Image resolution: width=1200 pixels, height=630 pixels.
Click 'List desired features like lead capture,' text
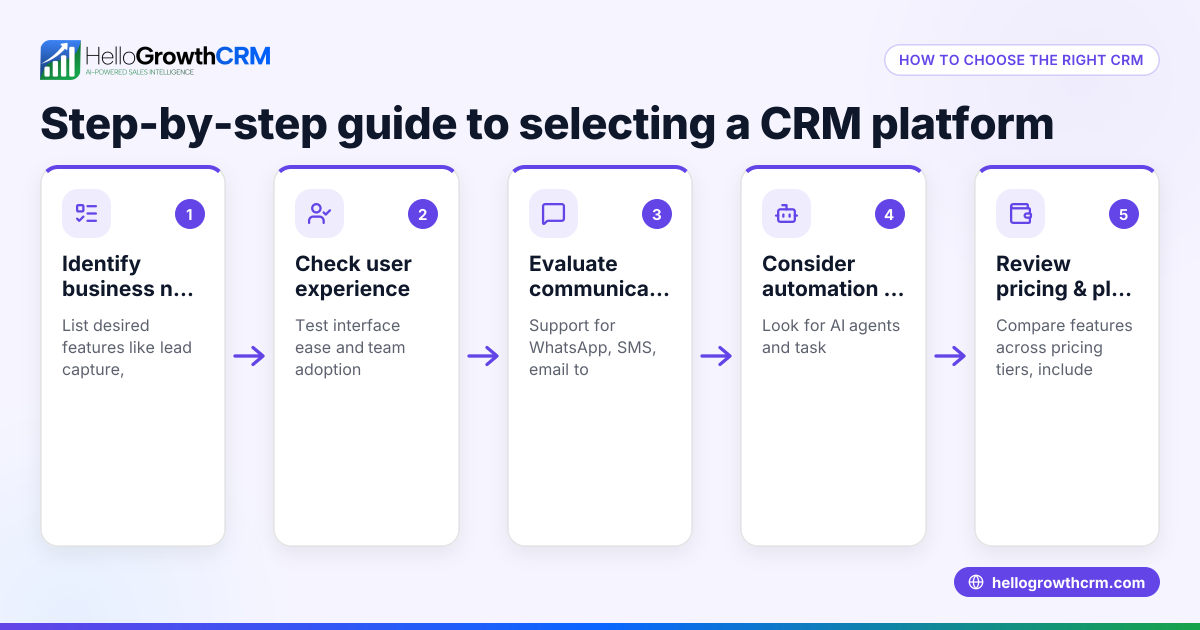pyautogui.click(x=127, y=348)
